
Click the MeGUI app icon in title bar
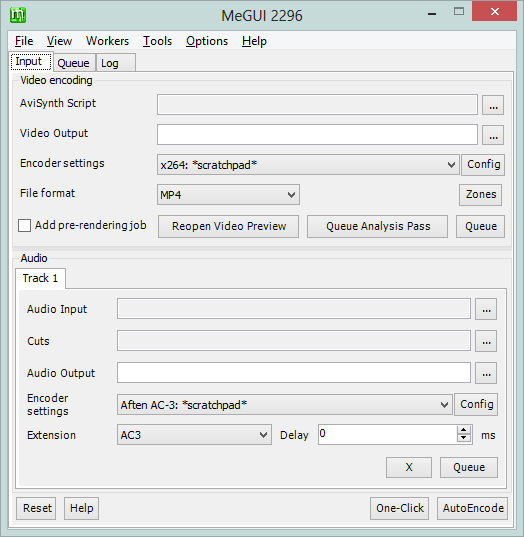click(18, 15)
